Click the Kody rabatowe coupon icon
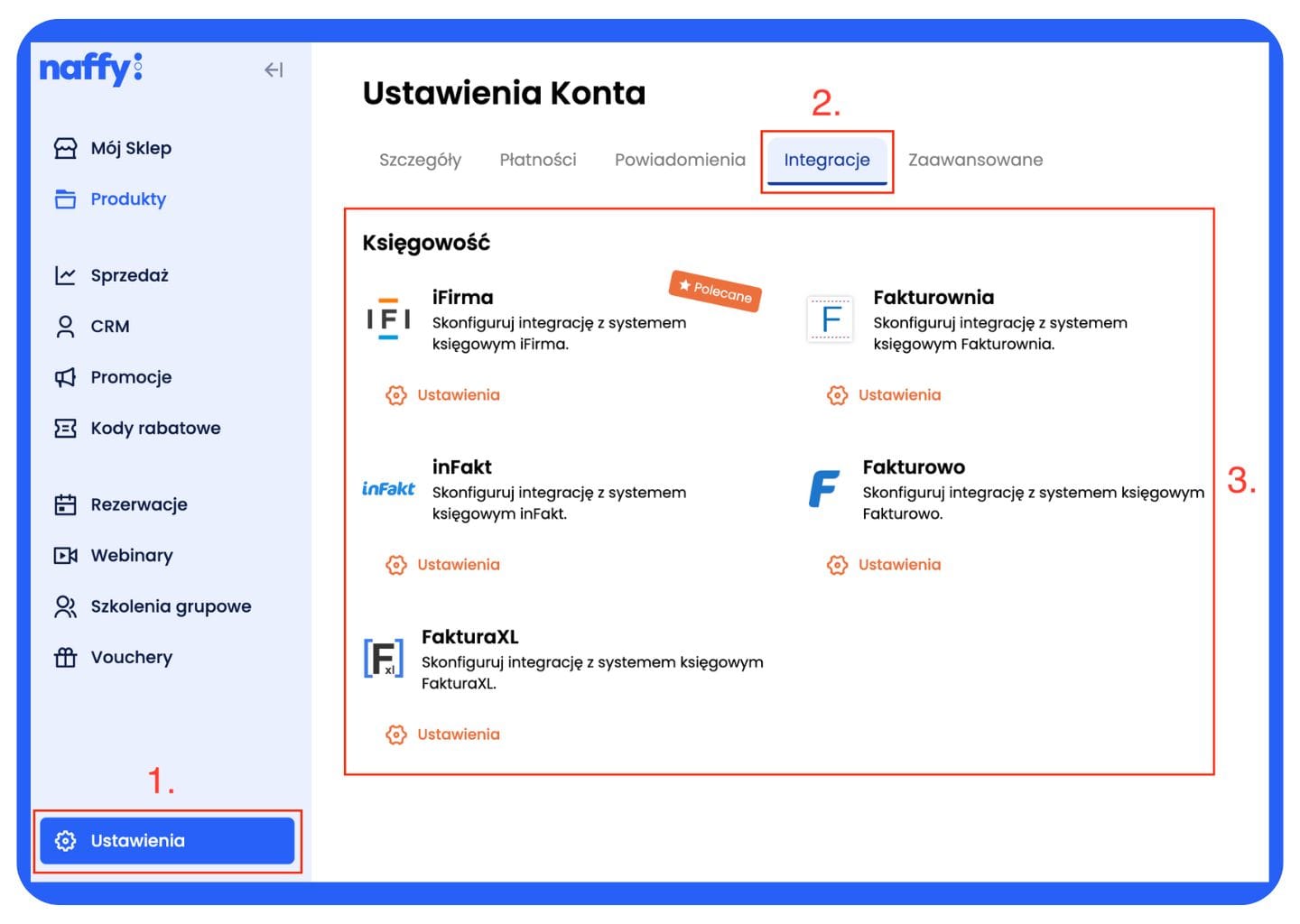The height and width of the screenshot is (924, 1300). click(x=66, y=428)
